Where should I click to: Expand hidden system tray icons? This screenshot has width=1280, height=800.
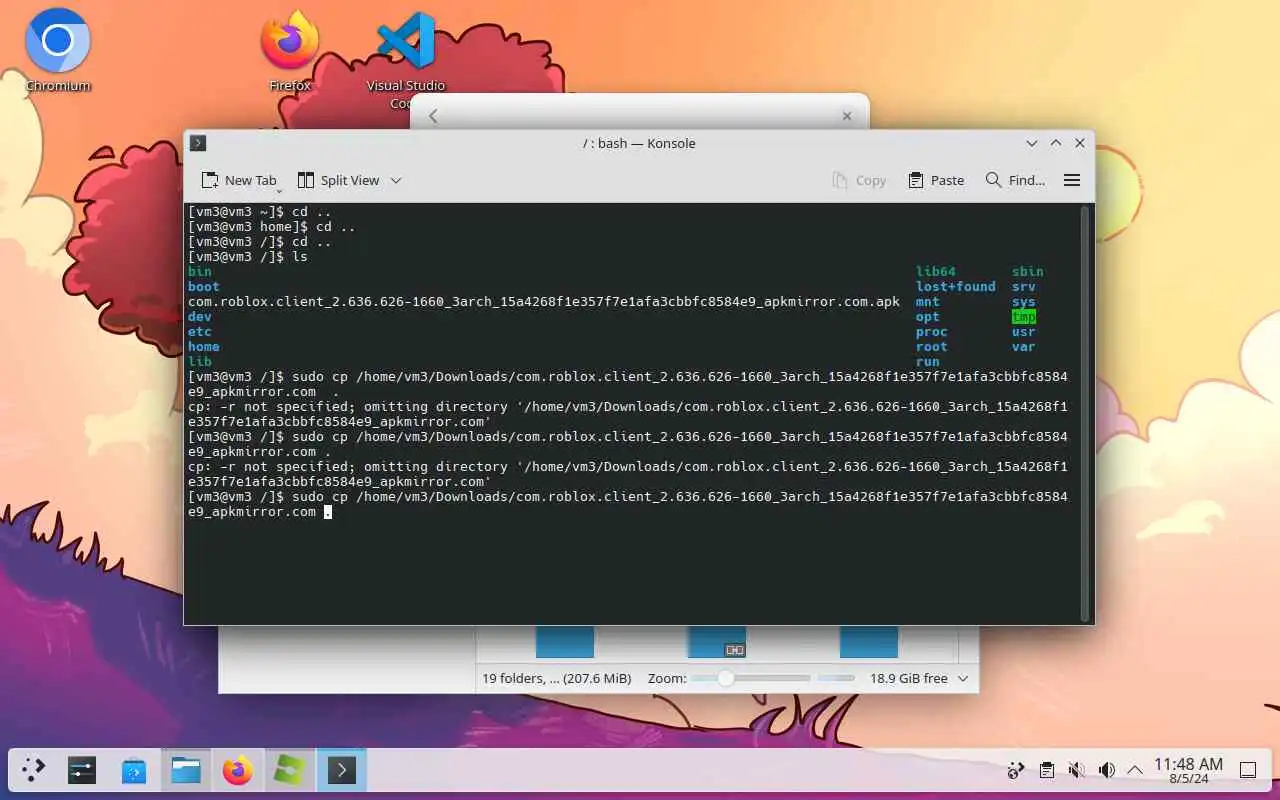[1135, 770]
